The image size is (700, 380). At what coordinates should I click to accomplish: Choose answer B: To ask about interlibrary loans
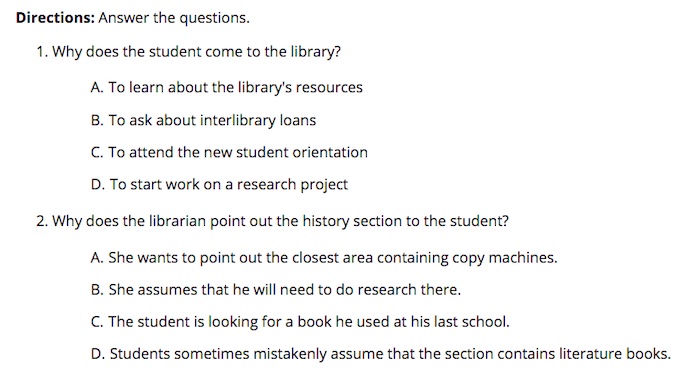[203, 120]
